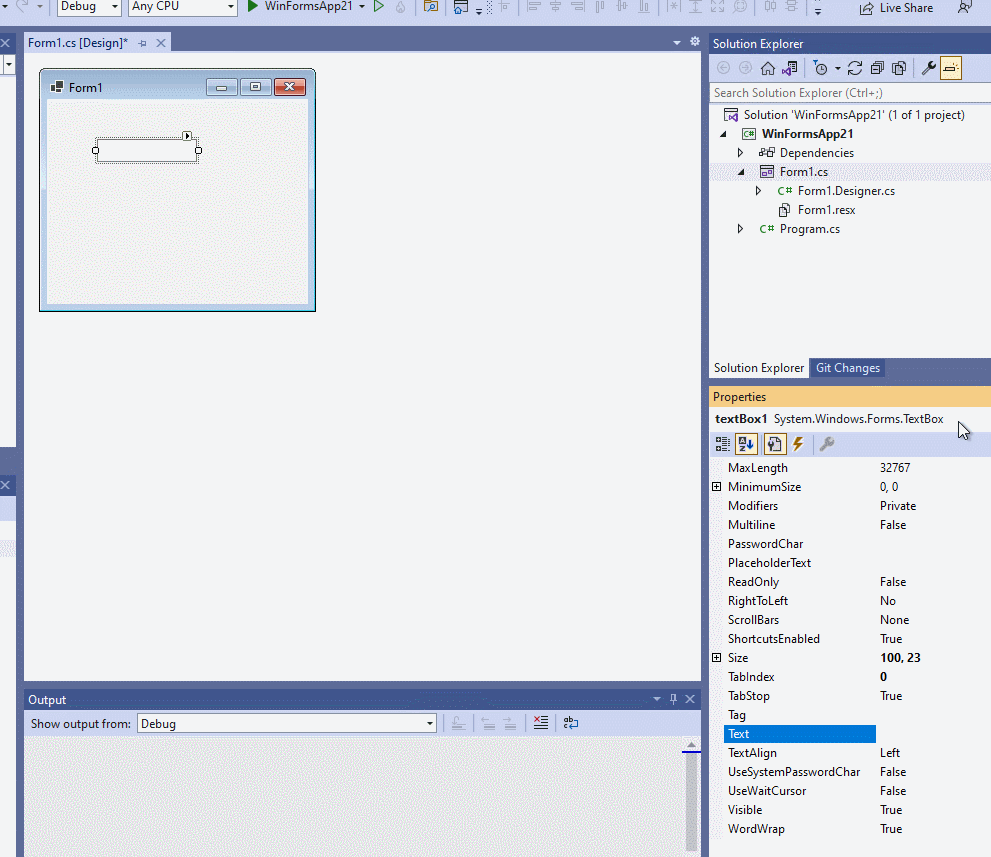Switch to the Git Changes tab
The height and width of the screenshot is (857, 991).
click(x=847, y=368)
